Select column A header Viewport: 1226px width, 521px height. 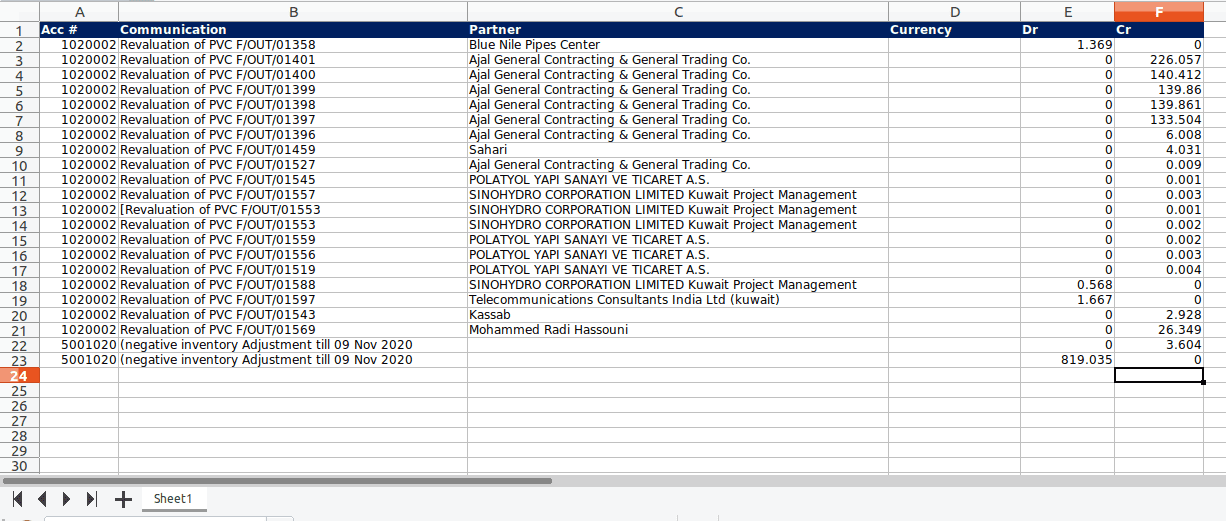coord(79,11)
